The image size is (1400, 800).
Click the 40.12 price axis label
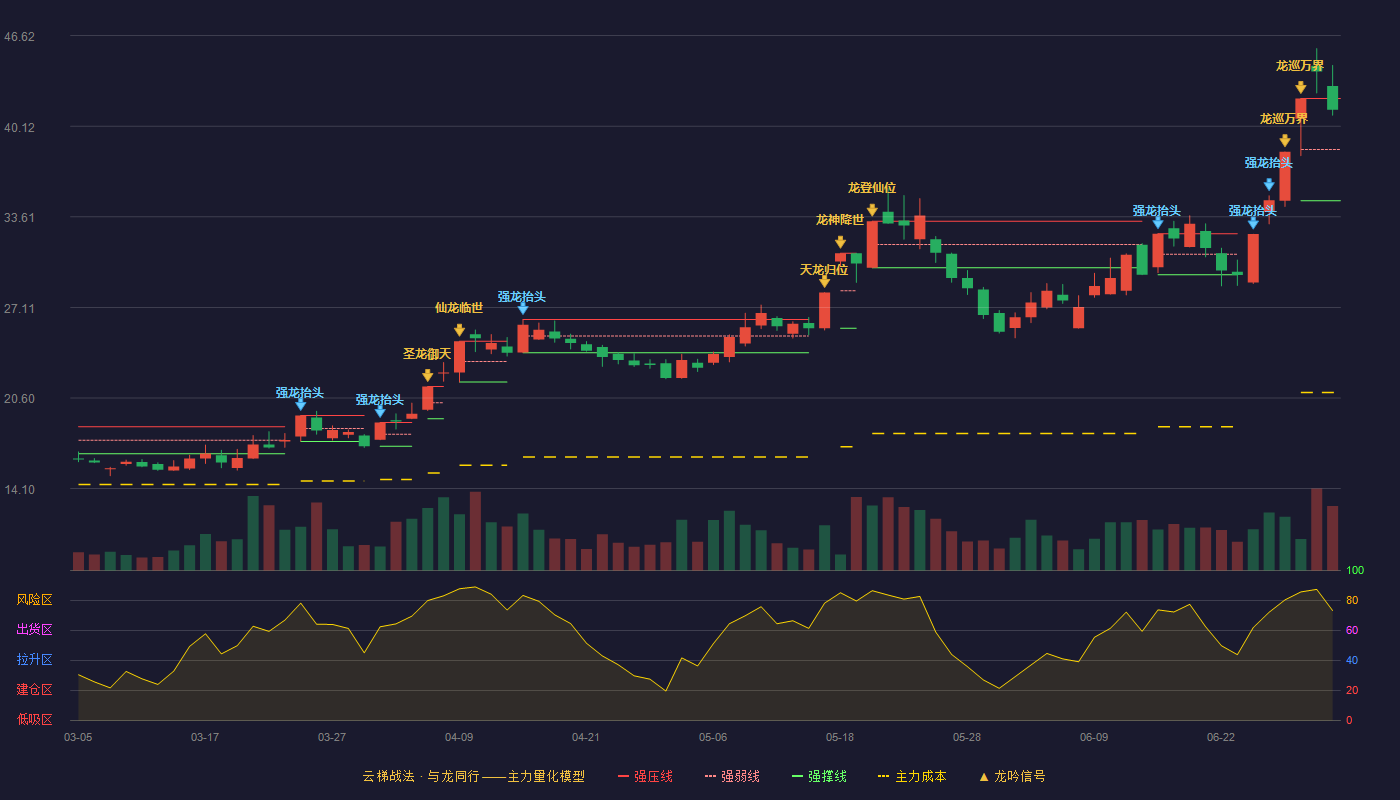pos(19,127)
